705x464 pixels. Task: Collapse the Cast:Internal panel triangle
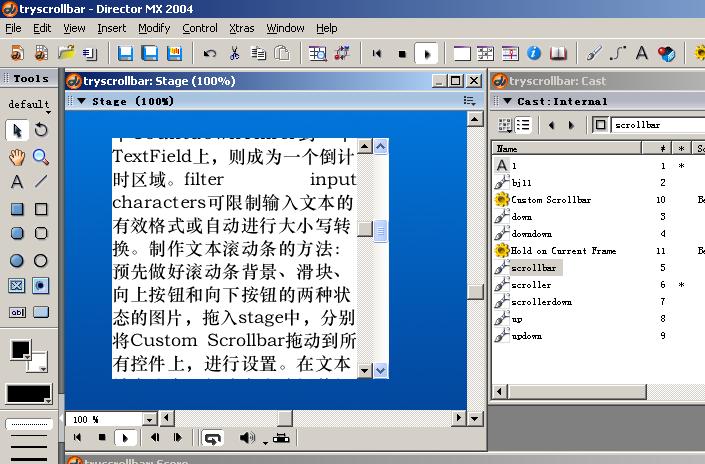pyautogui.click(x=507, y=101)
